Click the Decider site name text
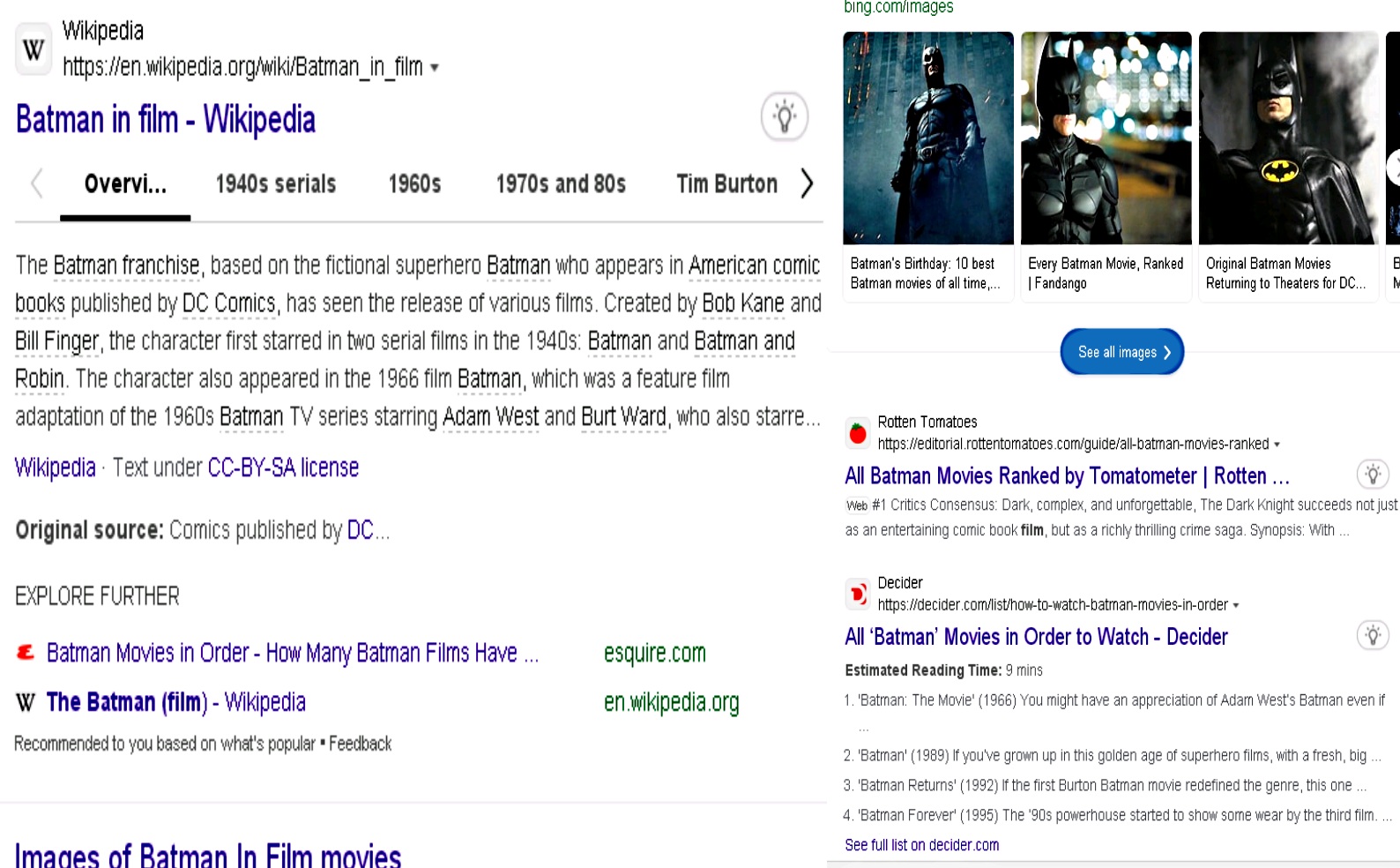The height and width of the screenshot is (868, 1400). (x=900, y=583)
